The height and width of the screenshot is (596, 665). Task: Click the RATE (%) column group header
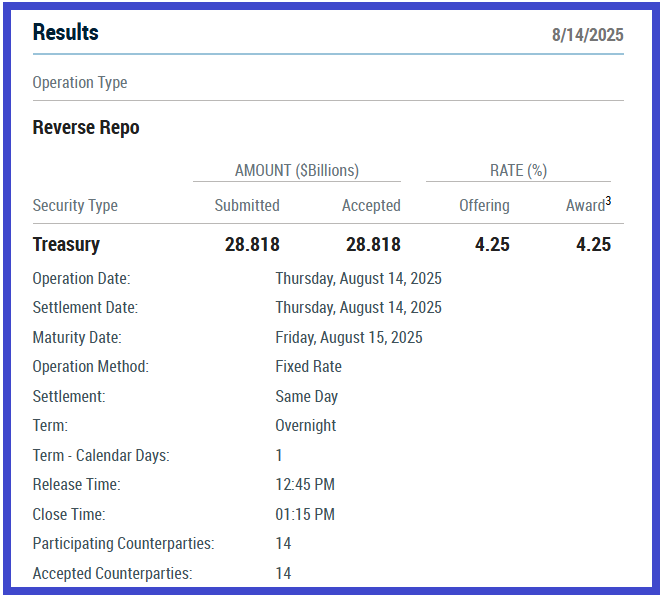click(x=516, y=170)
